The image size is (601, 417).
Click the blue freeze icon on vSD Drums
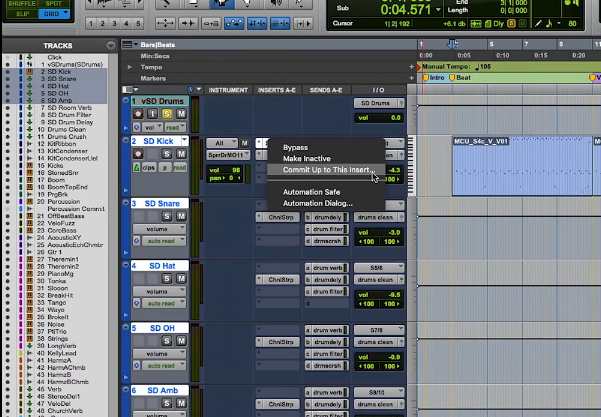(136, 127)
